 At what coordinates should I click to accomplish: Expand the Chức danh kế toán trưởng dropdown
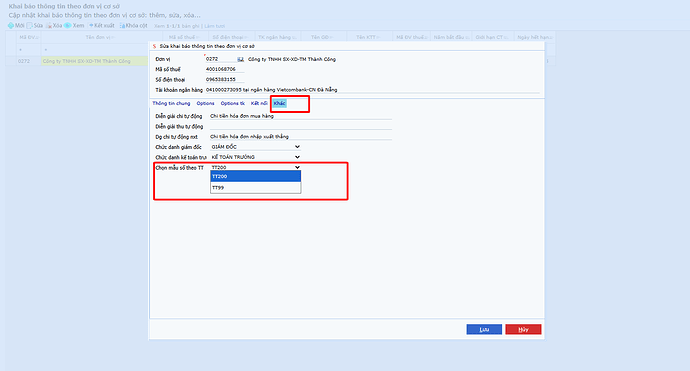(255, 157)
